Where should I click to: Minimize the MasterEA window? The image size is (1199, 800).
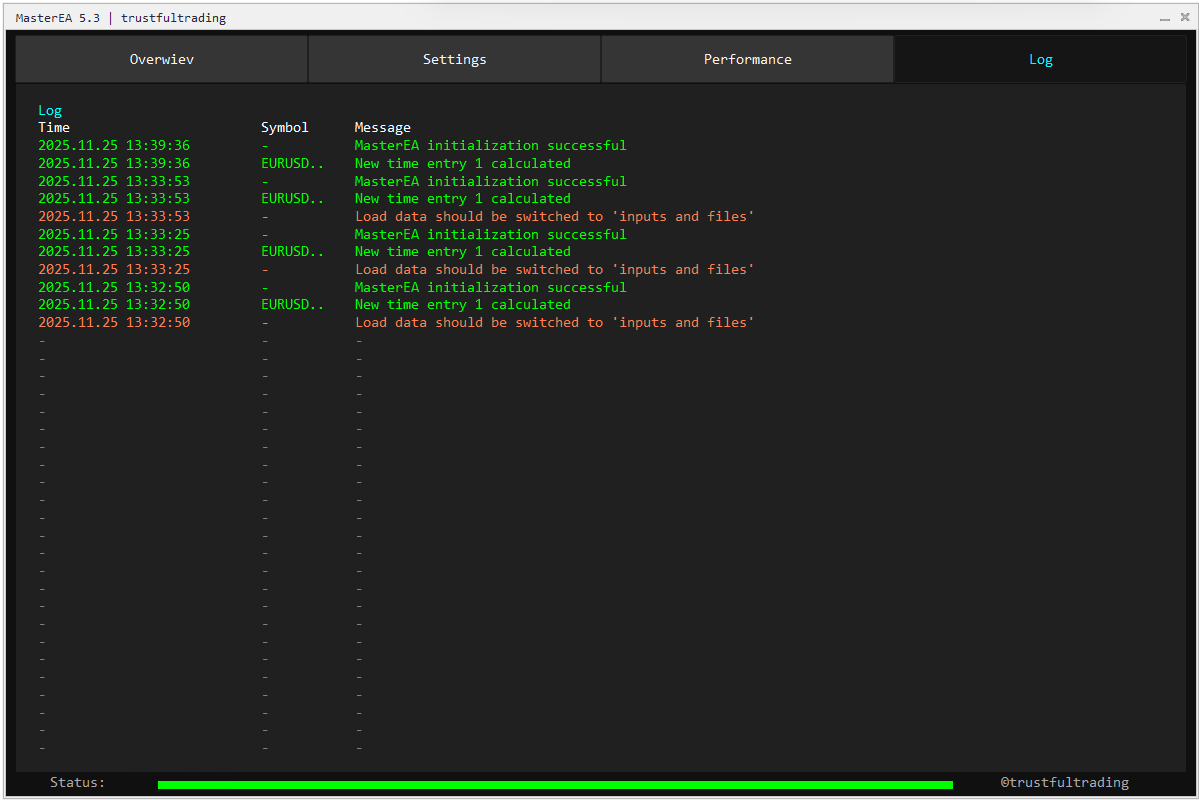(1164, 18)
